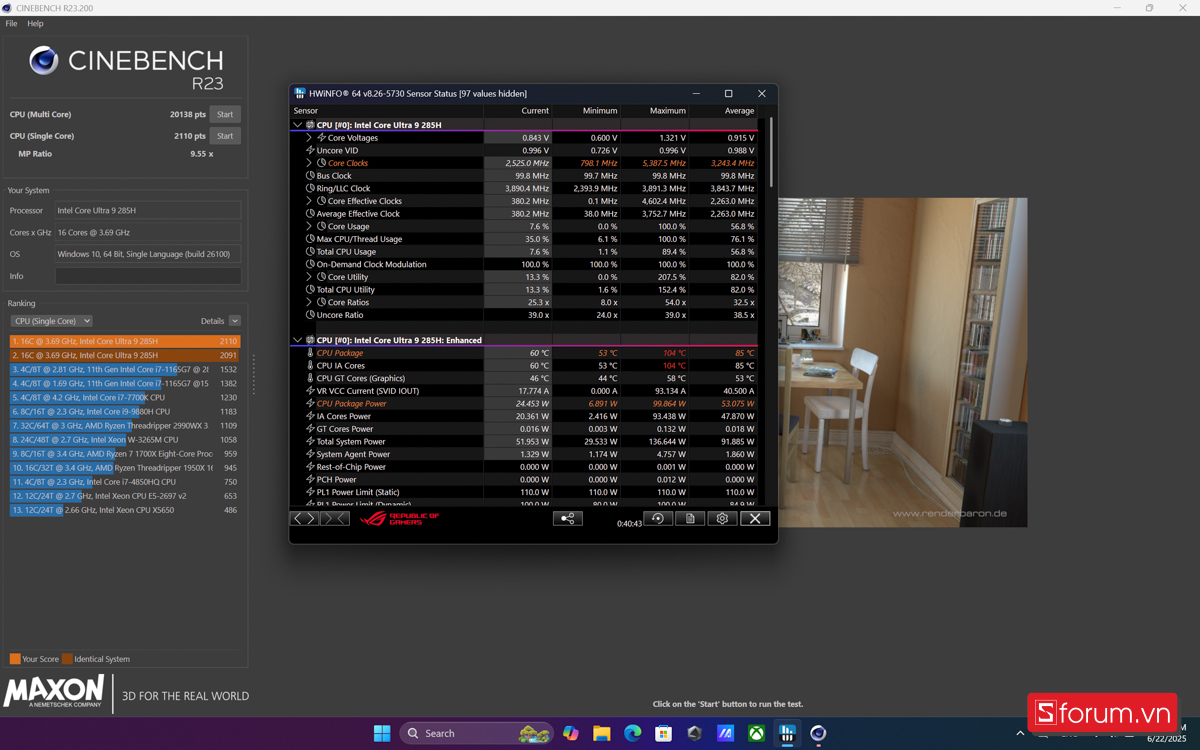Viewport: 1200px width, 750px height.
Task: Open File Explorer from taskbar
Action: tap(601, 733)
